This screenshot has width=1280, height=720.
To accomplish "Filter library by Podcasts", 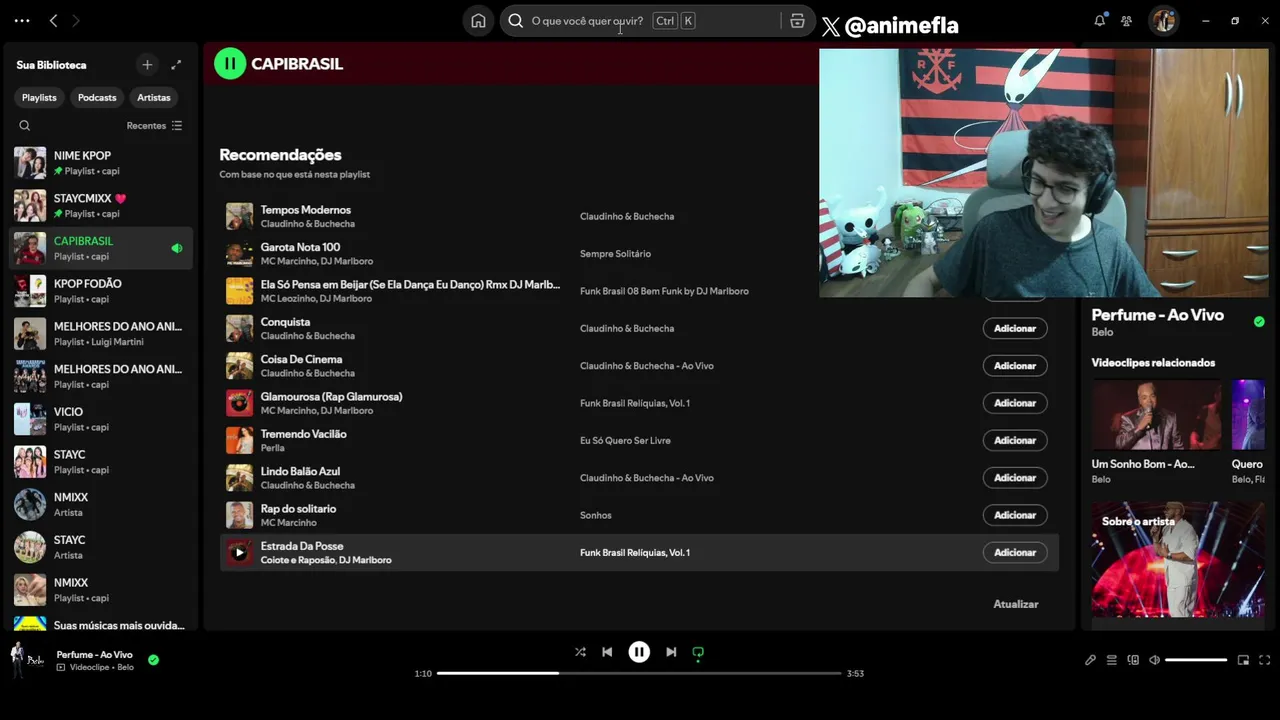I will [x=97, y=97].
